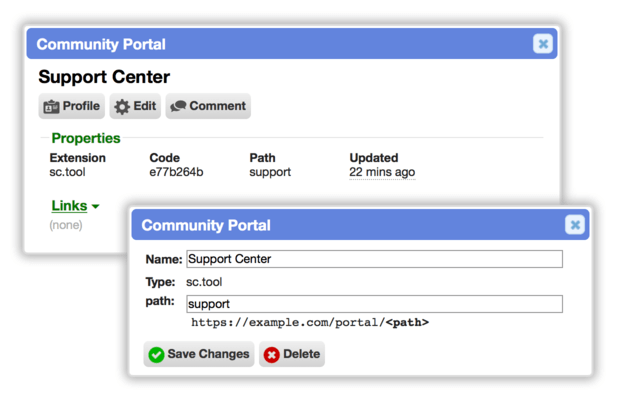
Task: Click the sc.tool Extension value
Action: pyautogui.click(x=67, y=172)
